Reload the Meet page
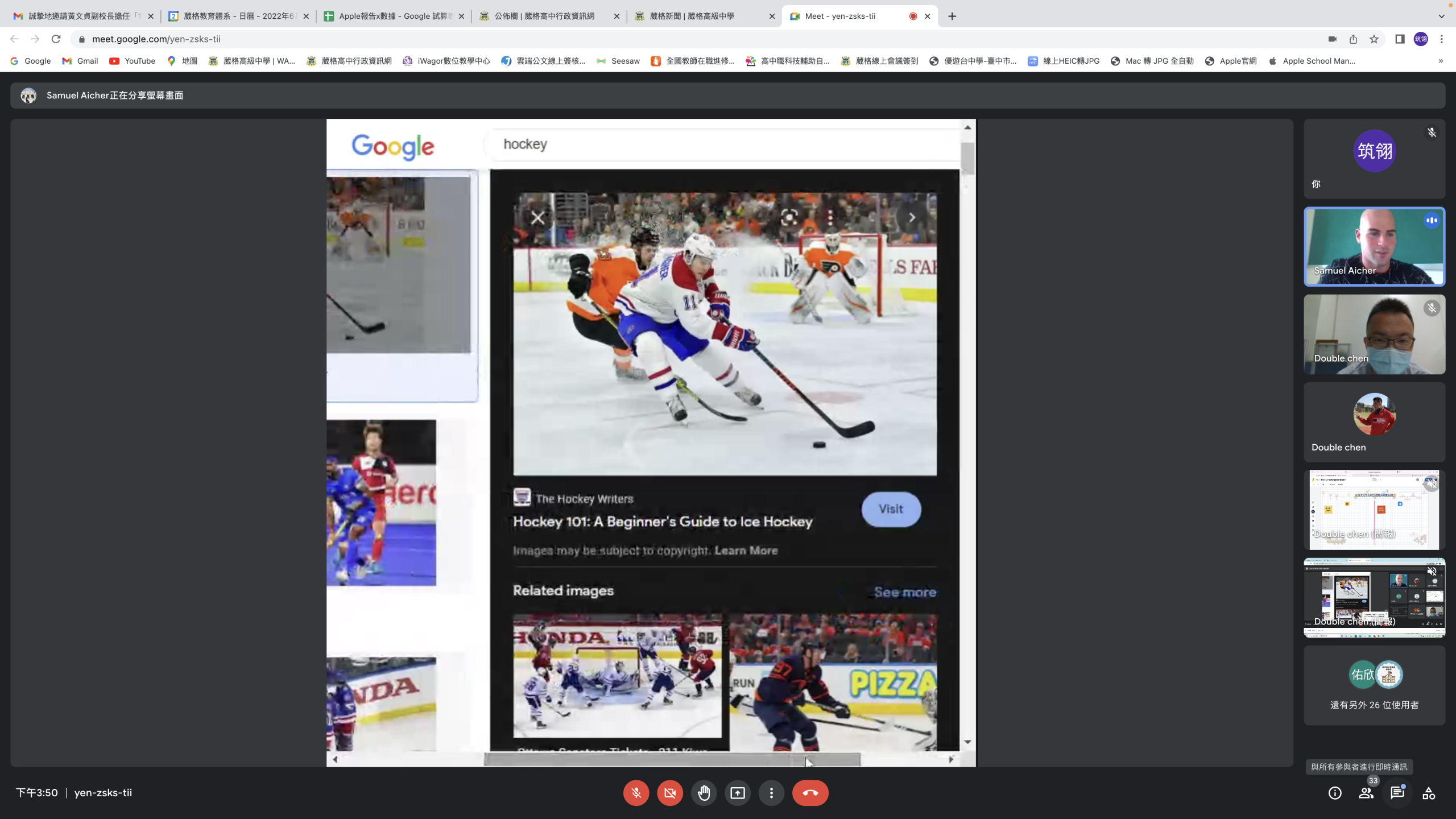 (56, 39)
